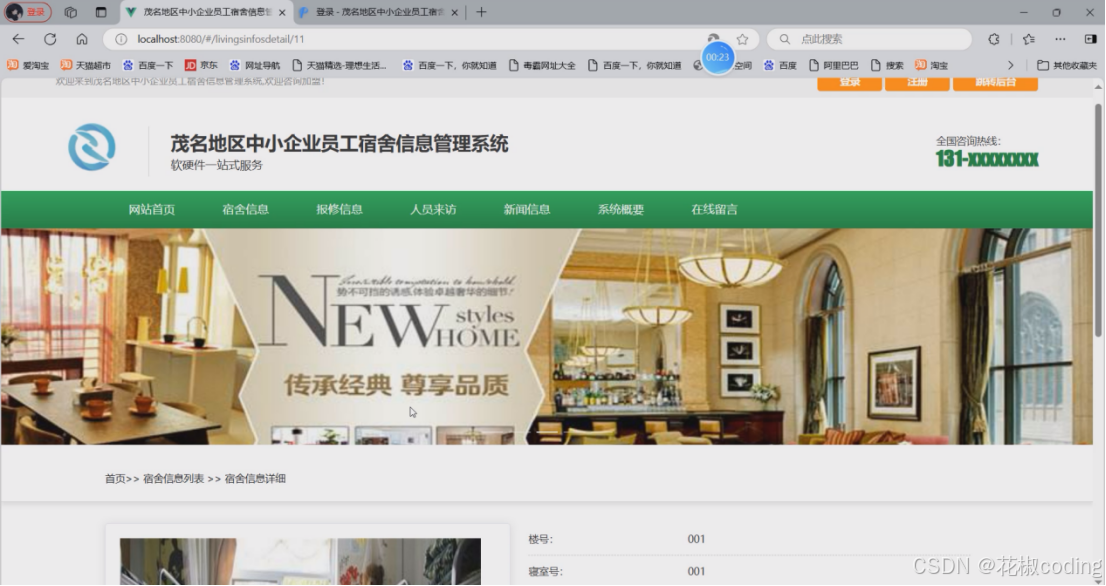Open the 天猫超市 bookmark
The width and height of the screenshot is (1106, 586).
coord(63,65)
